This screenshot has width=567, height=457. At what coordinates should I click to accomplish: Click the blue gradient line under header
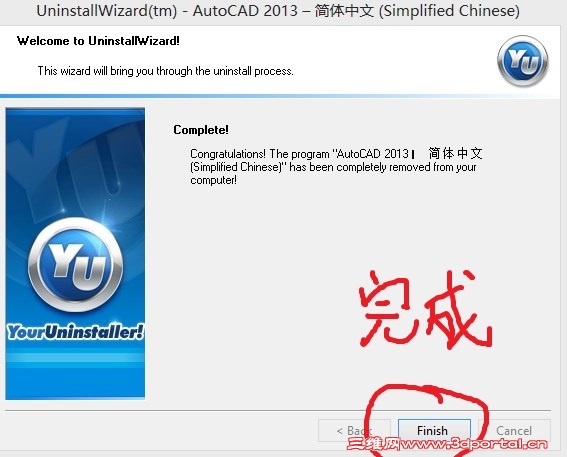[280, 96]
